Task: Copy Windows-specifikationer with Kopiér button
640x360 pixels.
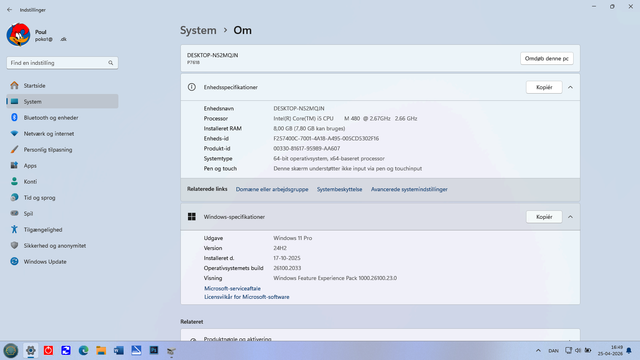Action: (x=544, y=217)
